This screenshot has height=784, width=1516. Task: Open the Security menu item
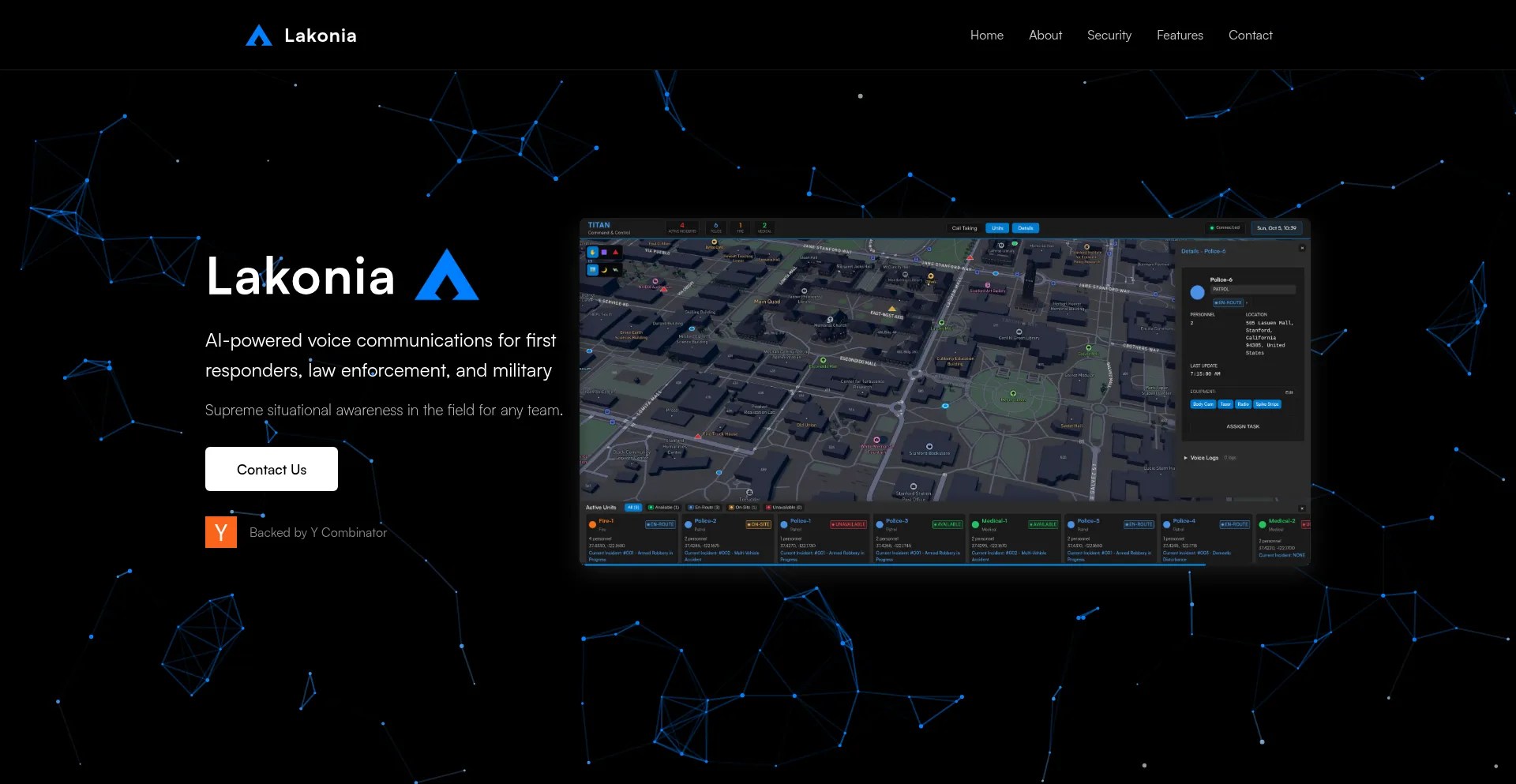point(1109,36)
